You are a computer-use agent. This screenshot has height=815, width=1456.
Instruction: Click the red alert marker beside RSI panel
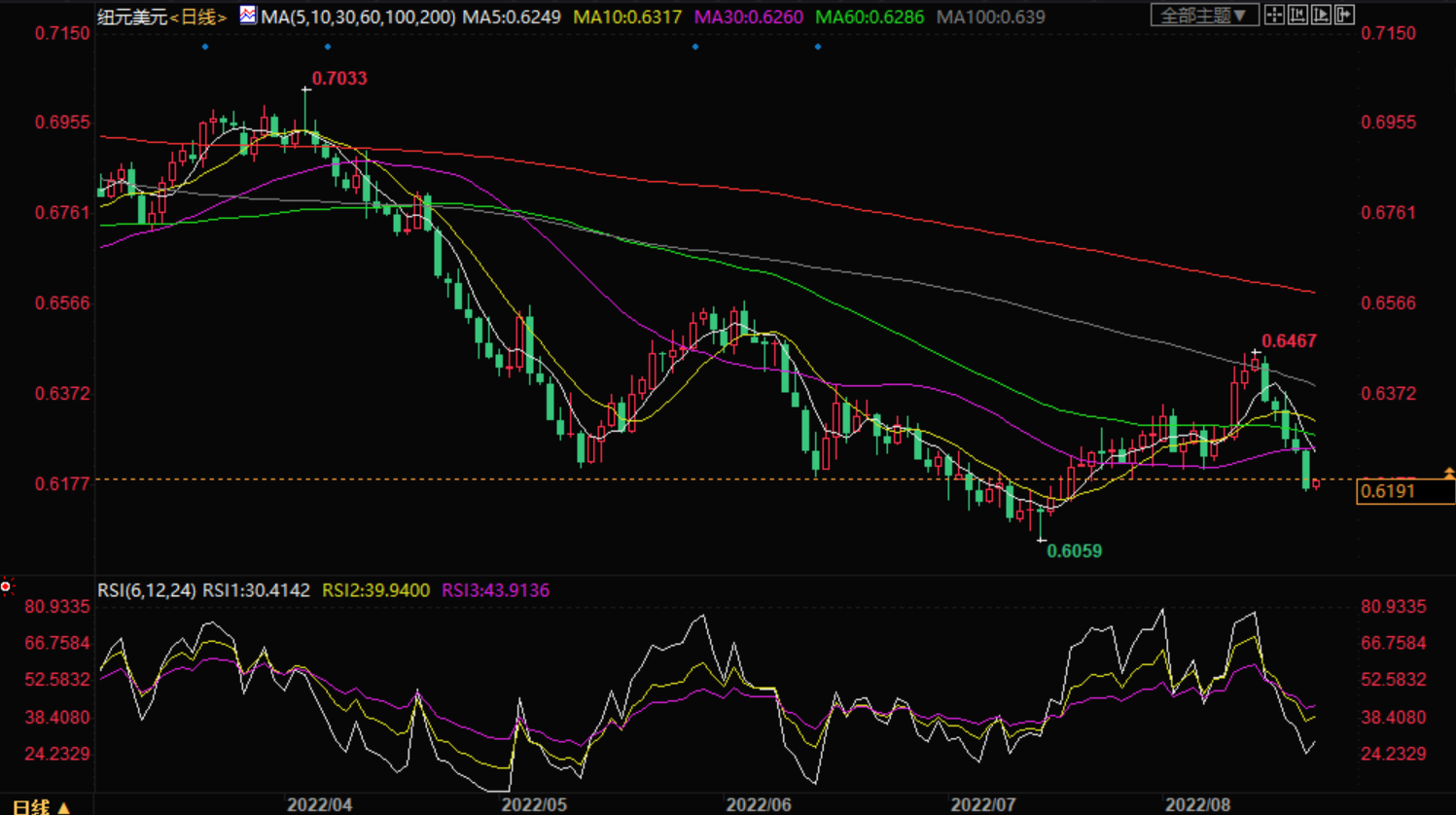click(6, 586)
